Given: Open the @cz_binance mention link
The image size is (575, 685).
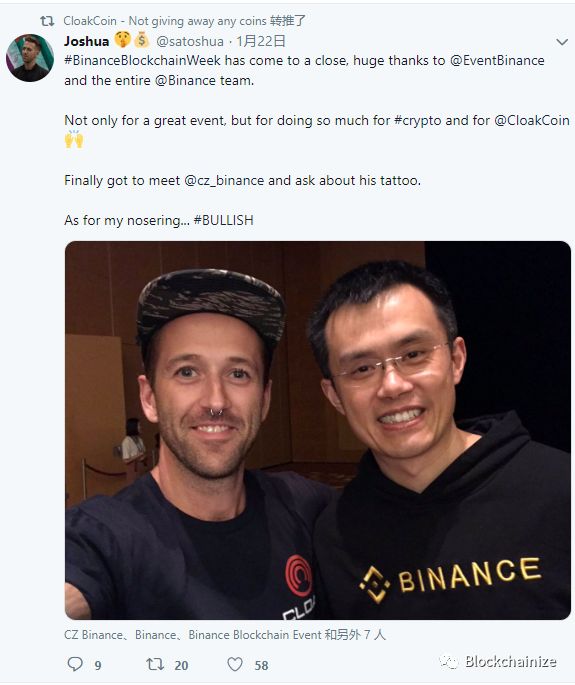Looking at the screenshot, I should coord(224,180).
